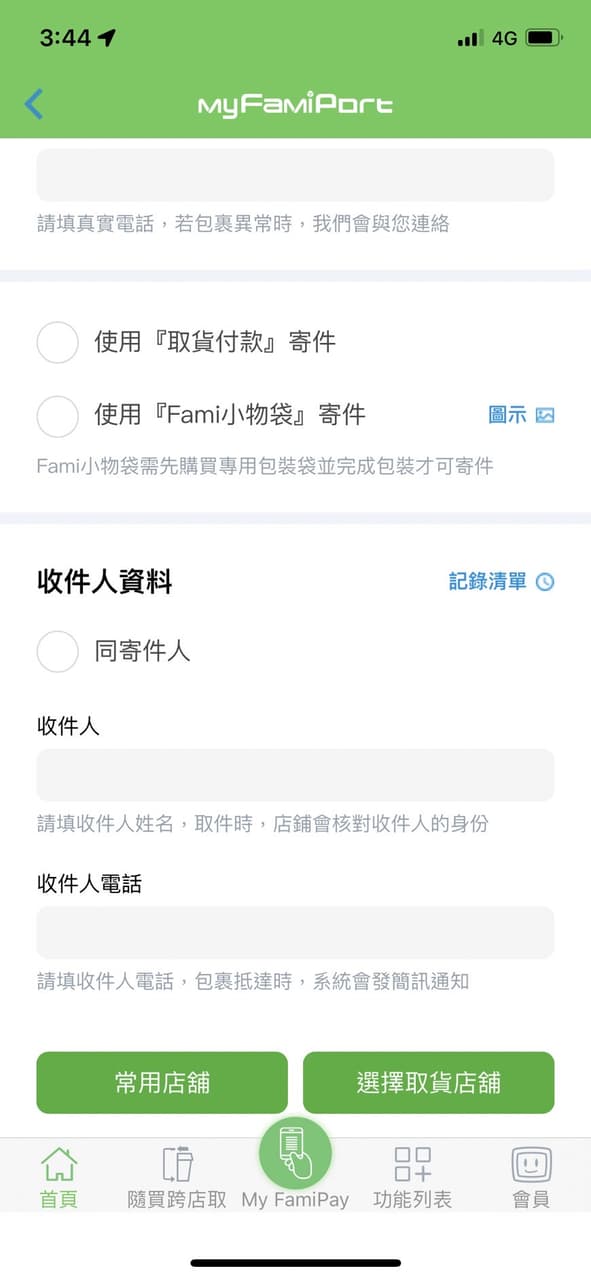View the image icon beside 圖示
Screen dimensions: 591x1279
click(545, 415)
